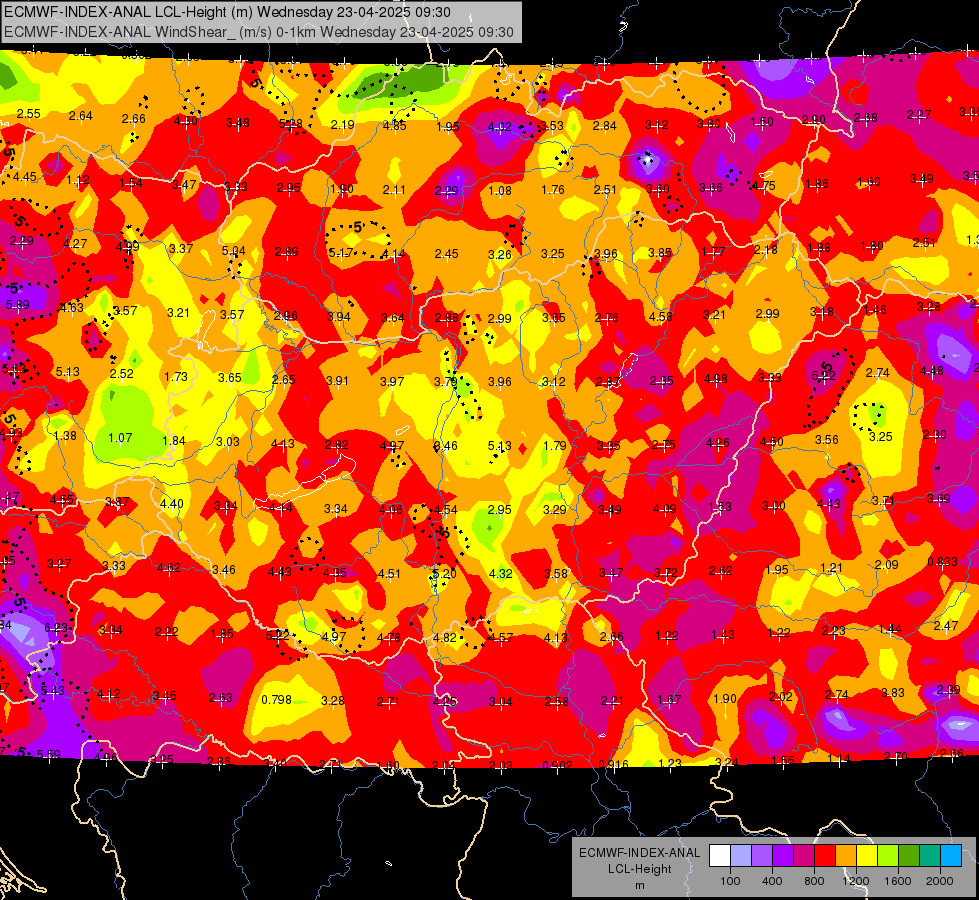The height and width of the screenshot is (900, 979).
Task: Click the wind shear value 4.32
Action: click(x=500, y=573)
